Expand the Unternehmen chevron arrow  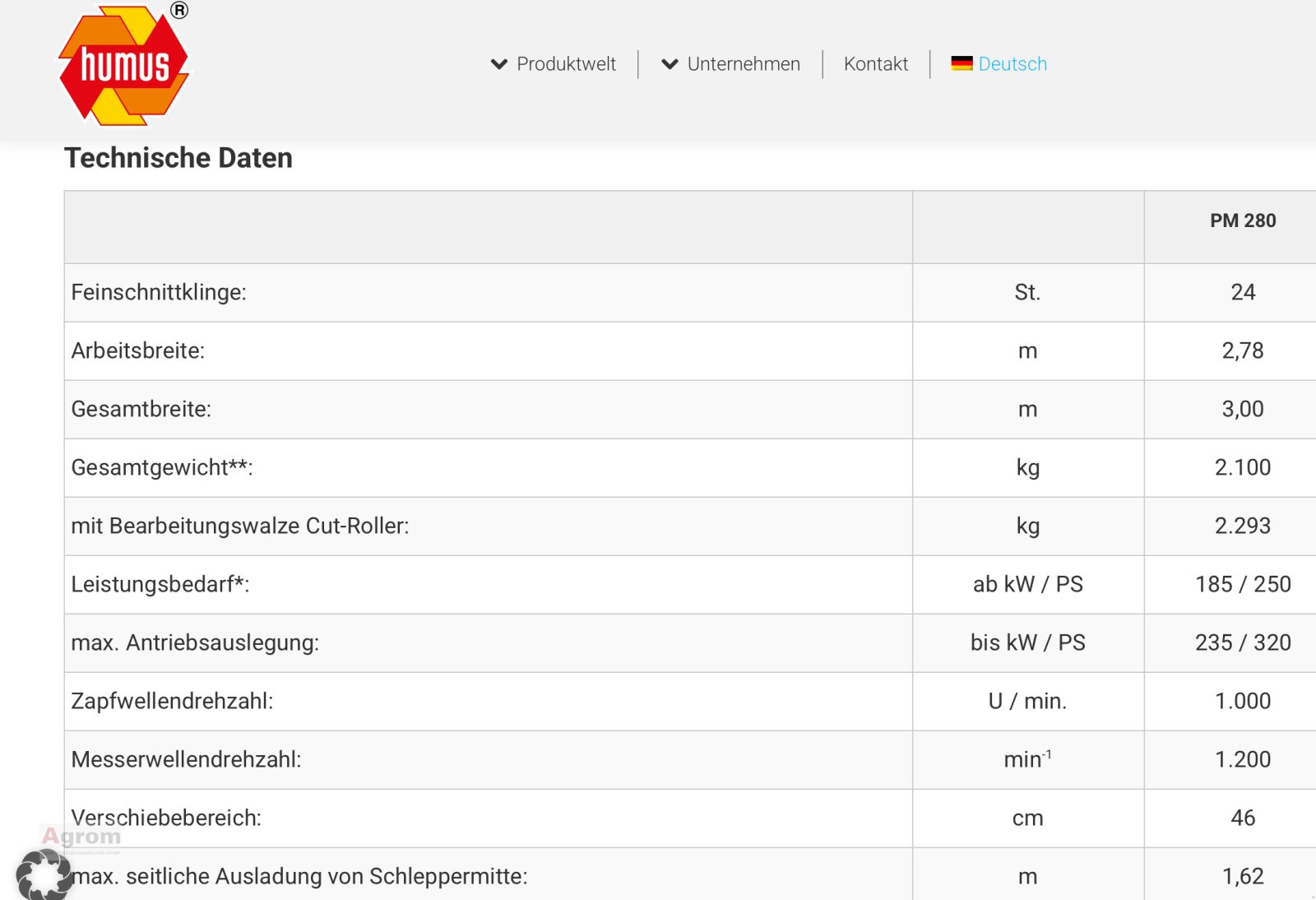point(670,64)
